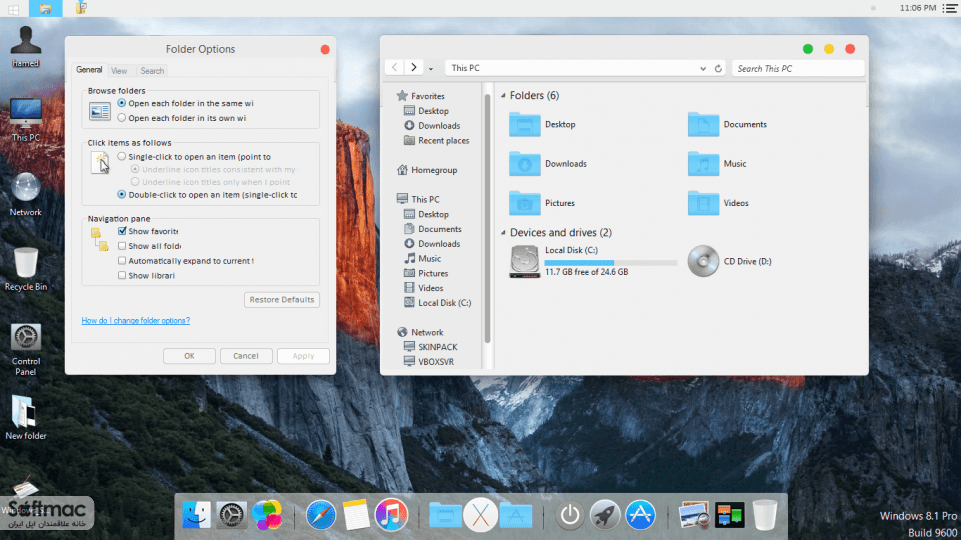Screen dimensions: 961x540
Task: Select VBOXSVR under Network
Action: (430, 362)
